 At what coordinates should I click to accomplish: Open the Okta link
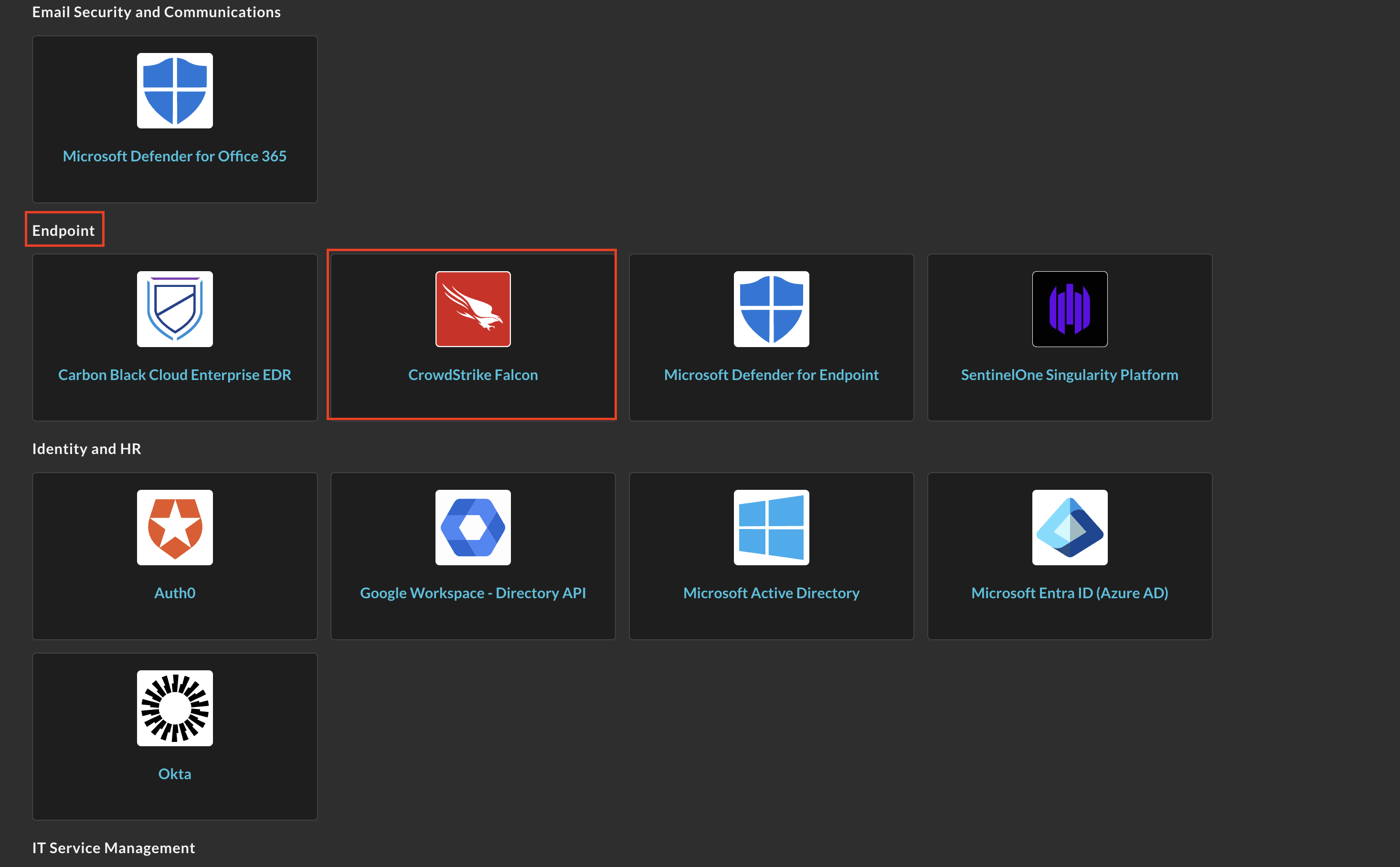175,774
